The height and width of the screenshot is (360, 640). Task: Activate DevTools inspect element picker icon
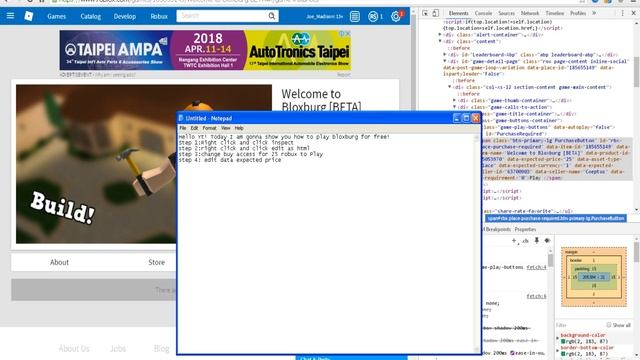point(425,13)
